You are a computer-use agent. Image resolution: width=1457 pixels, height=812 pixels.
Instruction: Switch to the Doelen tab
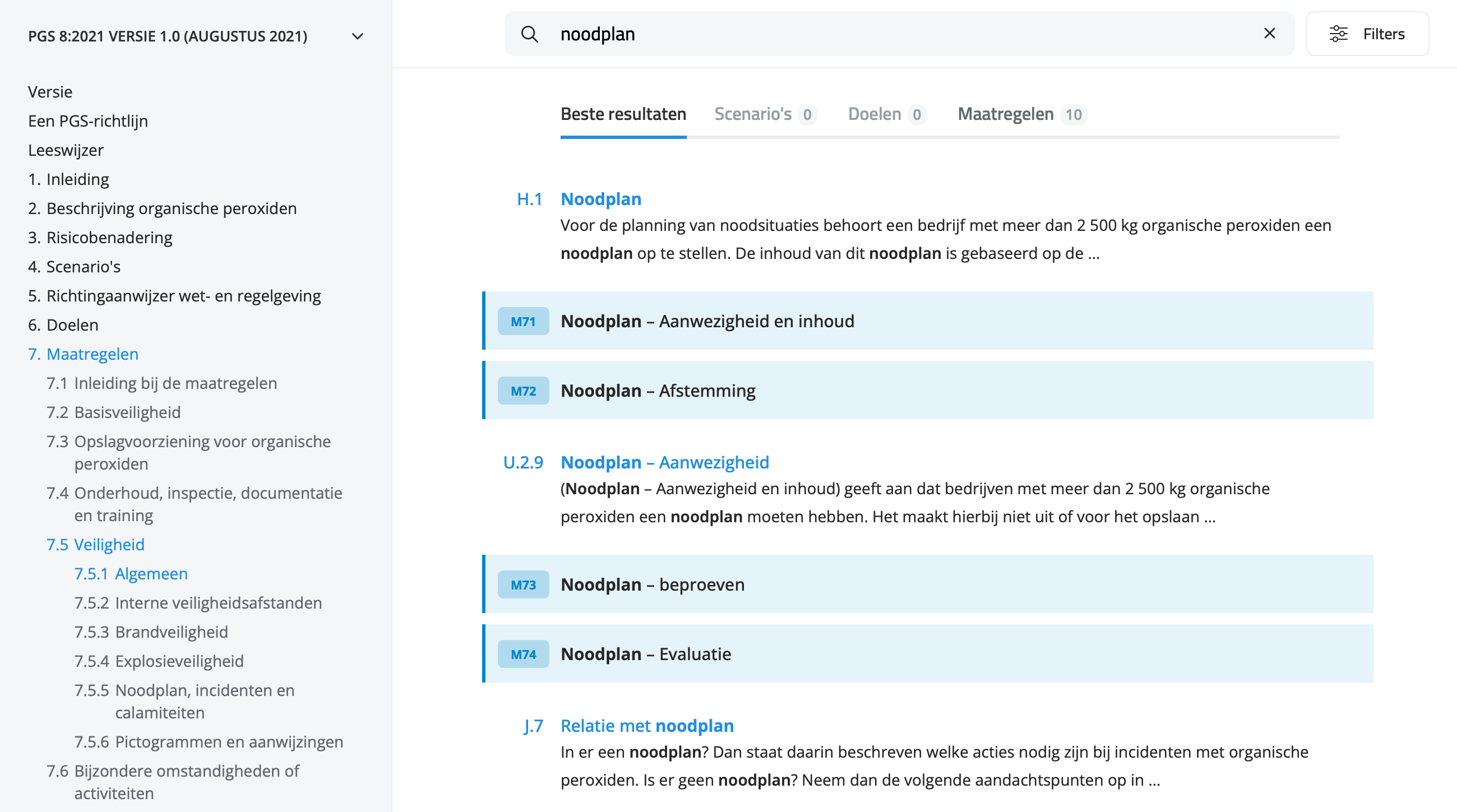(x=887, y=114)
